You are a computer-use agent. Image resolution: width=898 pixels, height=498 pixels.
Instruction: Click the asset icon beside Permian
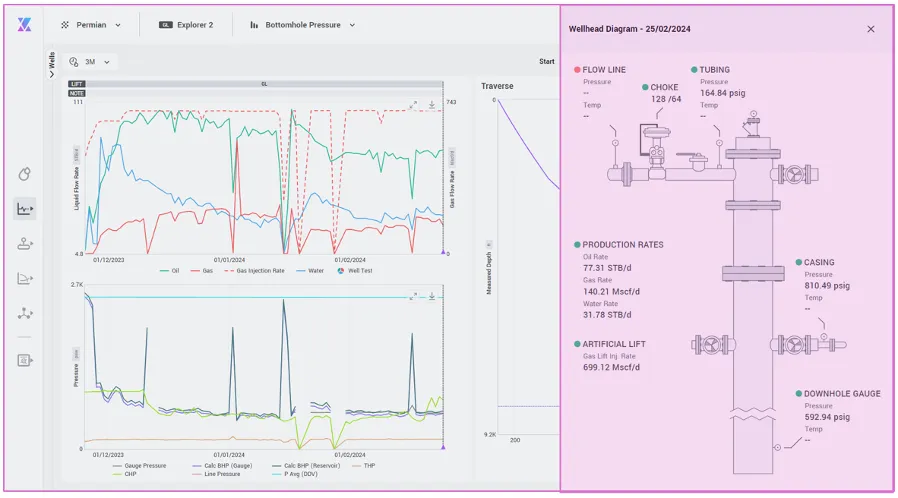(65, 25)
